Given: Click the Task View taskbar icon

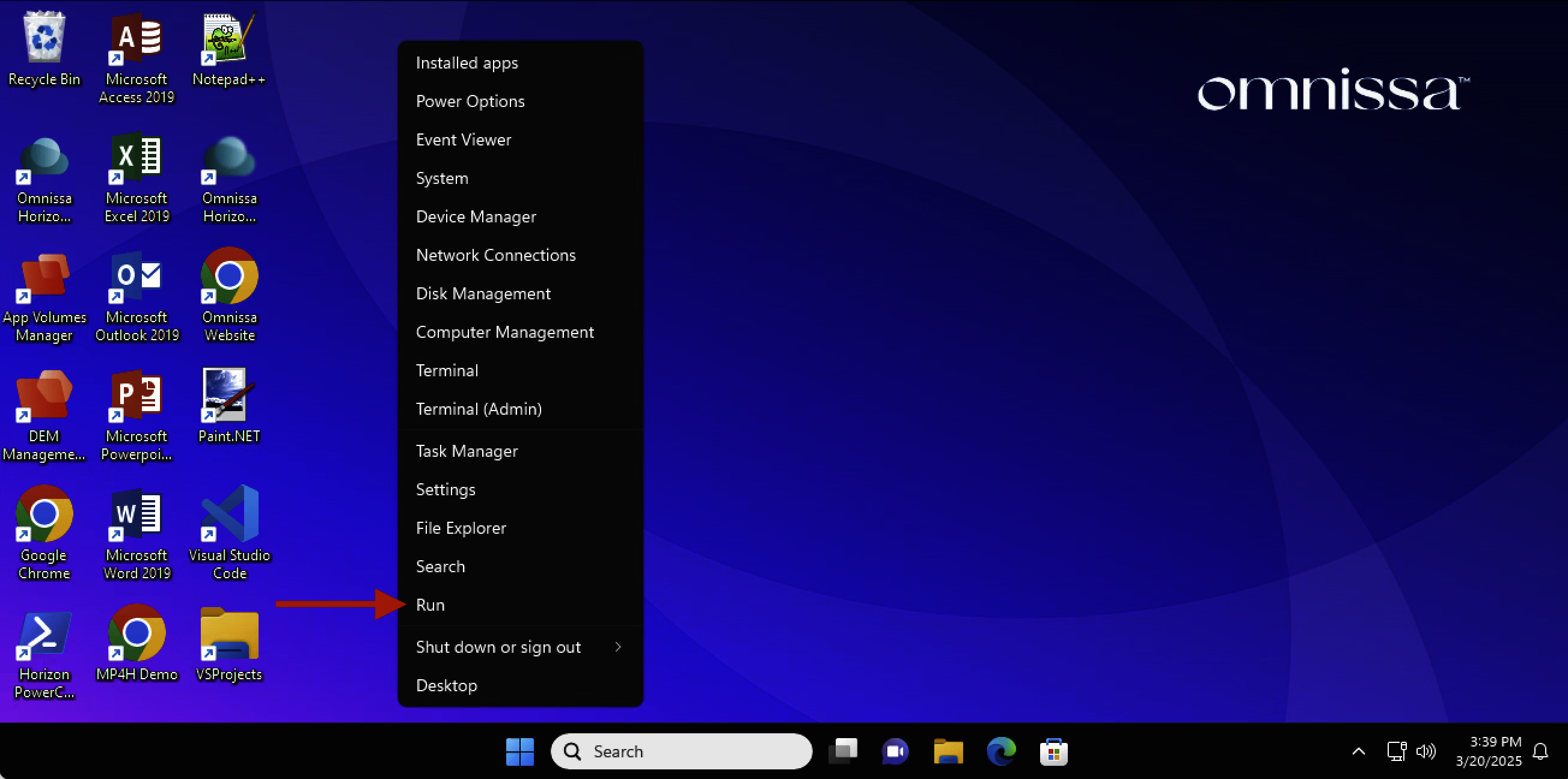Looking at the screenshot, I should [842, 751].
